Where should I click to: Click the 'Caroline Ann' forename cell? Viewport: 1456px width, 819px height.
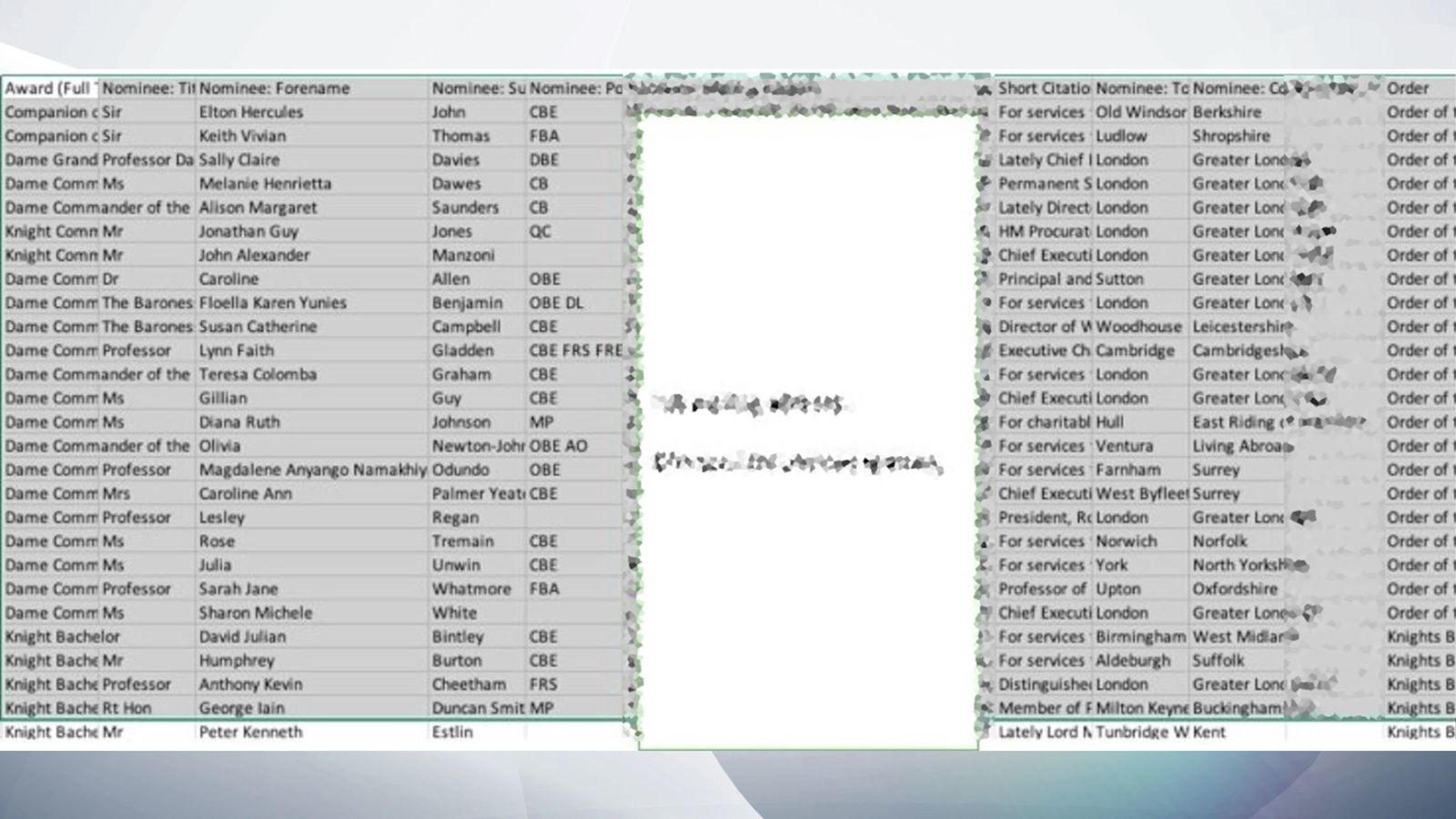(x=312, y=493)
